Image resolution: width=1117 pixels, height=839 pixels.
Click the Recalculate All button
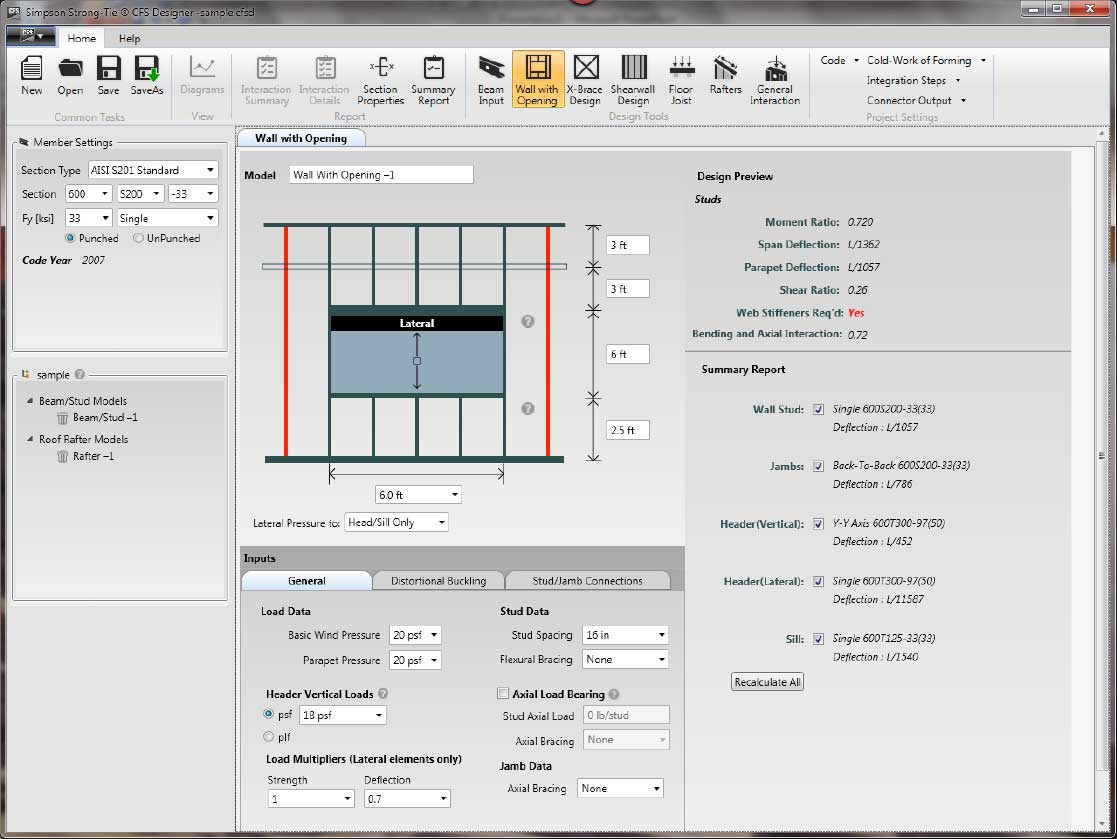click(767, 681)
